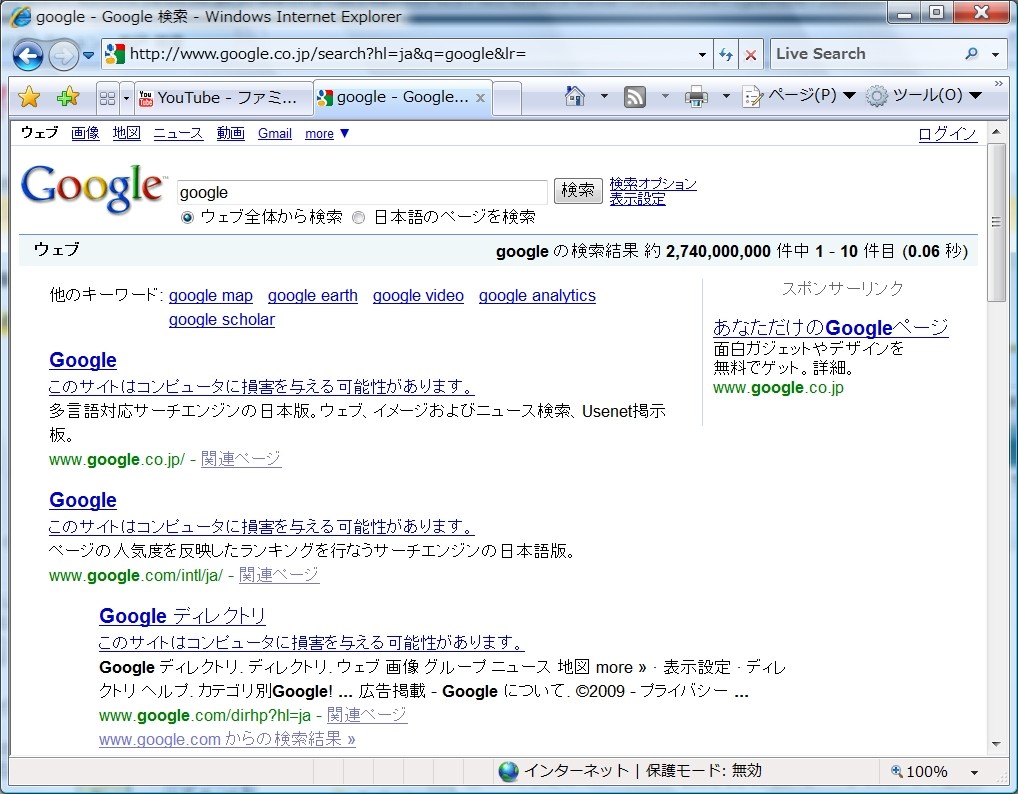Expand the Home button dropdown arrow
Screen dimensions: 1018x794
coord(604,96)
